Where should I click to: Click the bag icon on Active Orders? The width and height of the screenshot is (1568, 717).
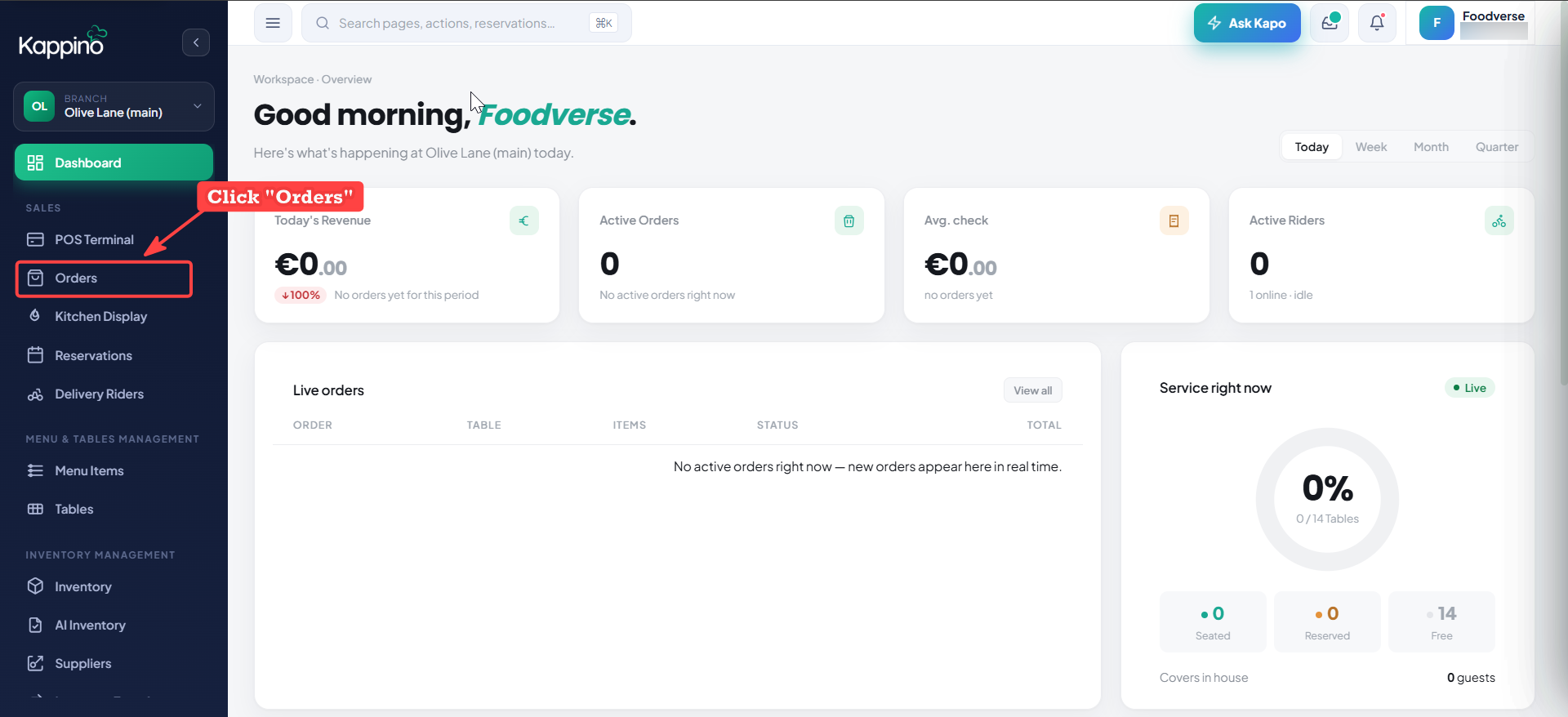tap(849, 220)
